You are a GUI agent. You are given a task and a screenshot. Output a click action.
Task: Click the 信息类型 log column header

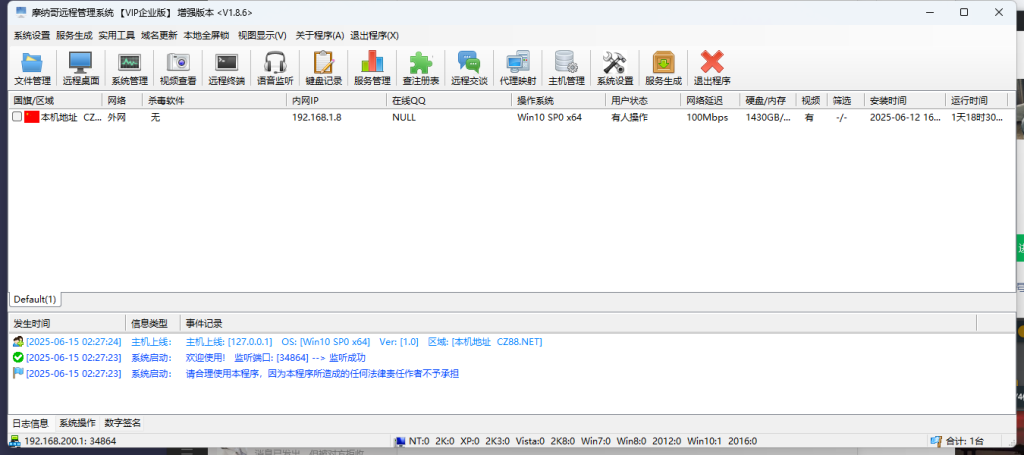(152, 323)
